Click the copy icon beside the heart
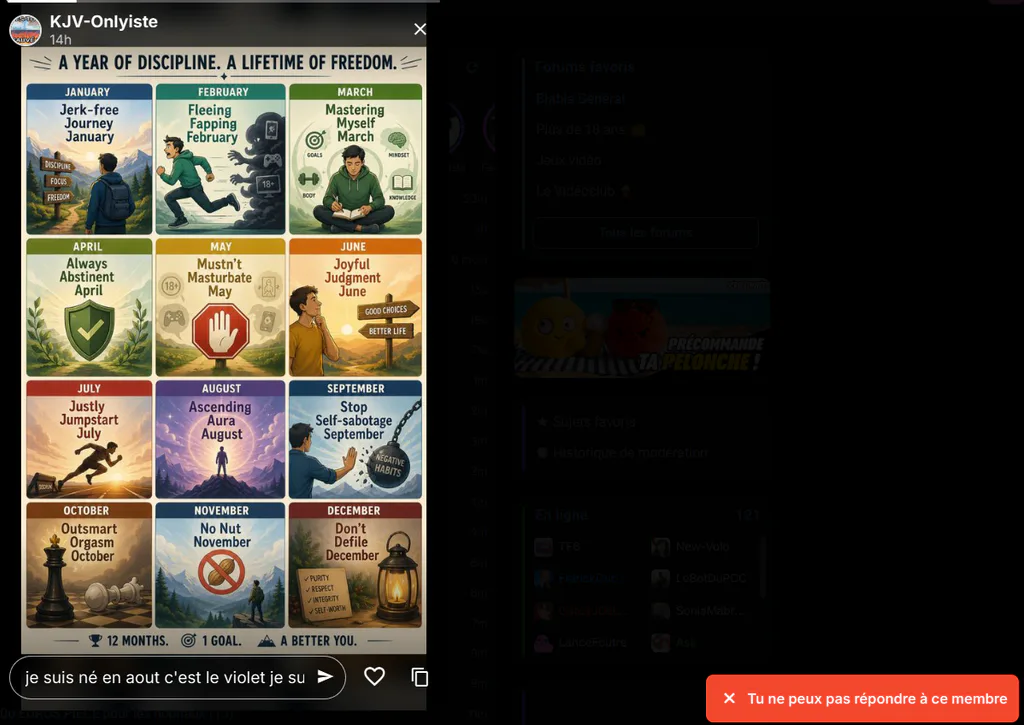 click(x=420, y=677)
